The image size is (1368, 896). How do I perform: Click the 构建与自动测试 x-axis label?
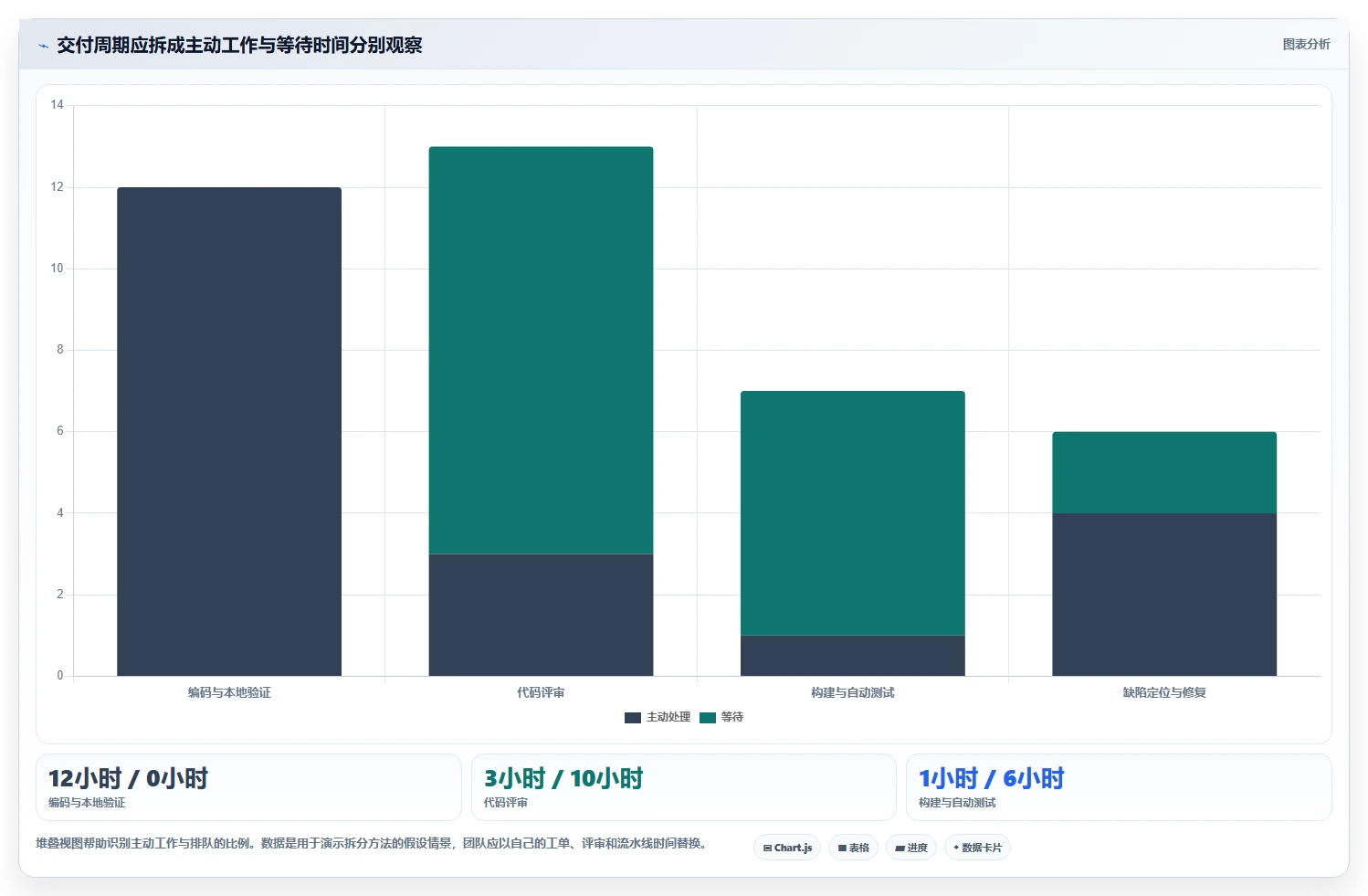pyautogui.click(x=853, y=693)
